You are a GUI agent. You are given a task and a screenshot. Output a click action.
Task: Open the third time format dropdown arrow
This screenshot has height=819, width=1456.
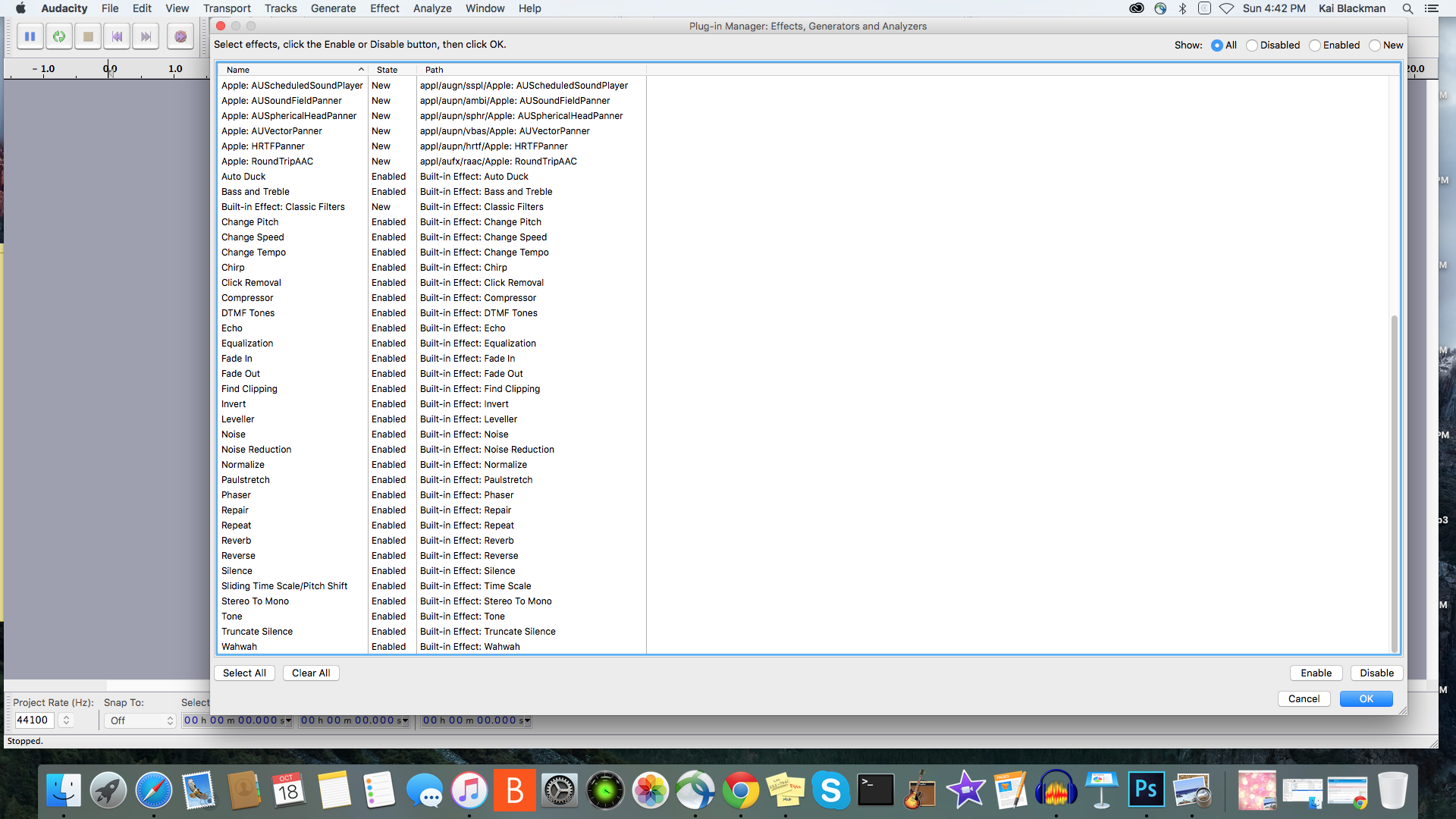527,720
